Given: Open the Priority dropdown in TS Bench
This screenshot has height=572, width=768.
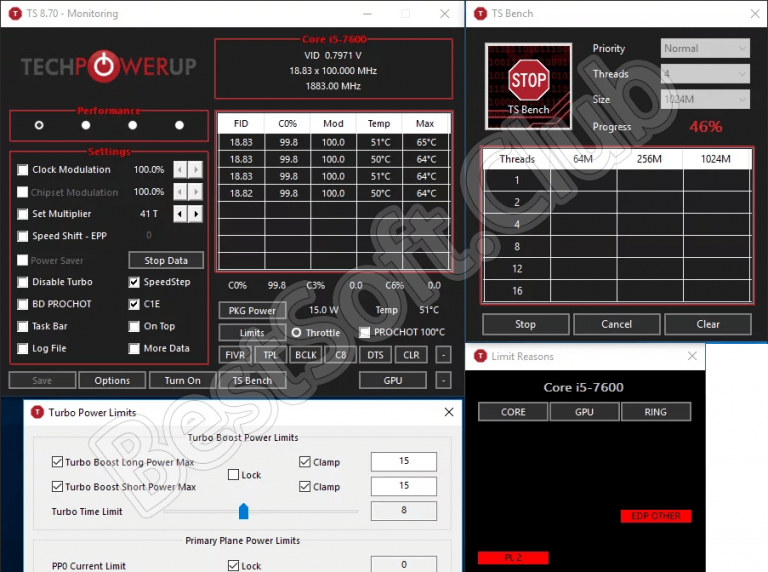Looking at the screenshot, I should (705, 48).
